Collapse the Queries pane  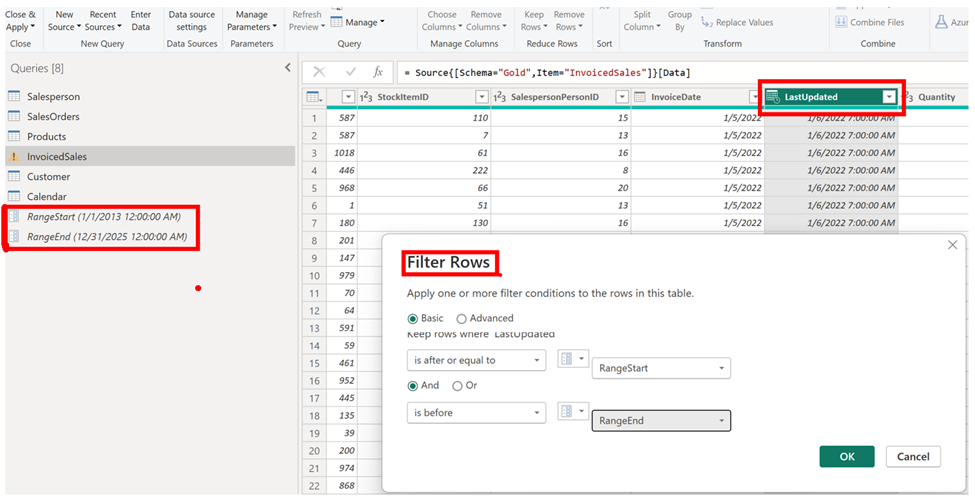[287, 68]
